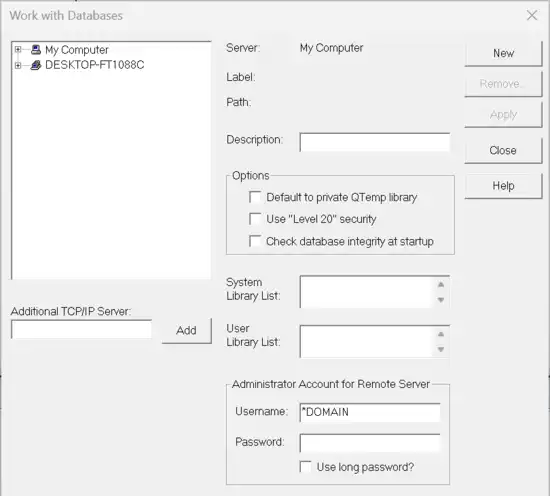Click inside System Library List box

(x=367, y=292)
